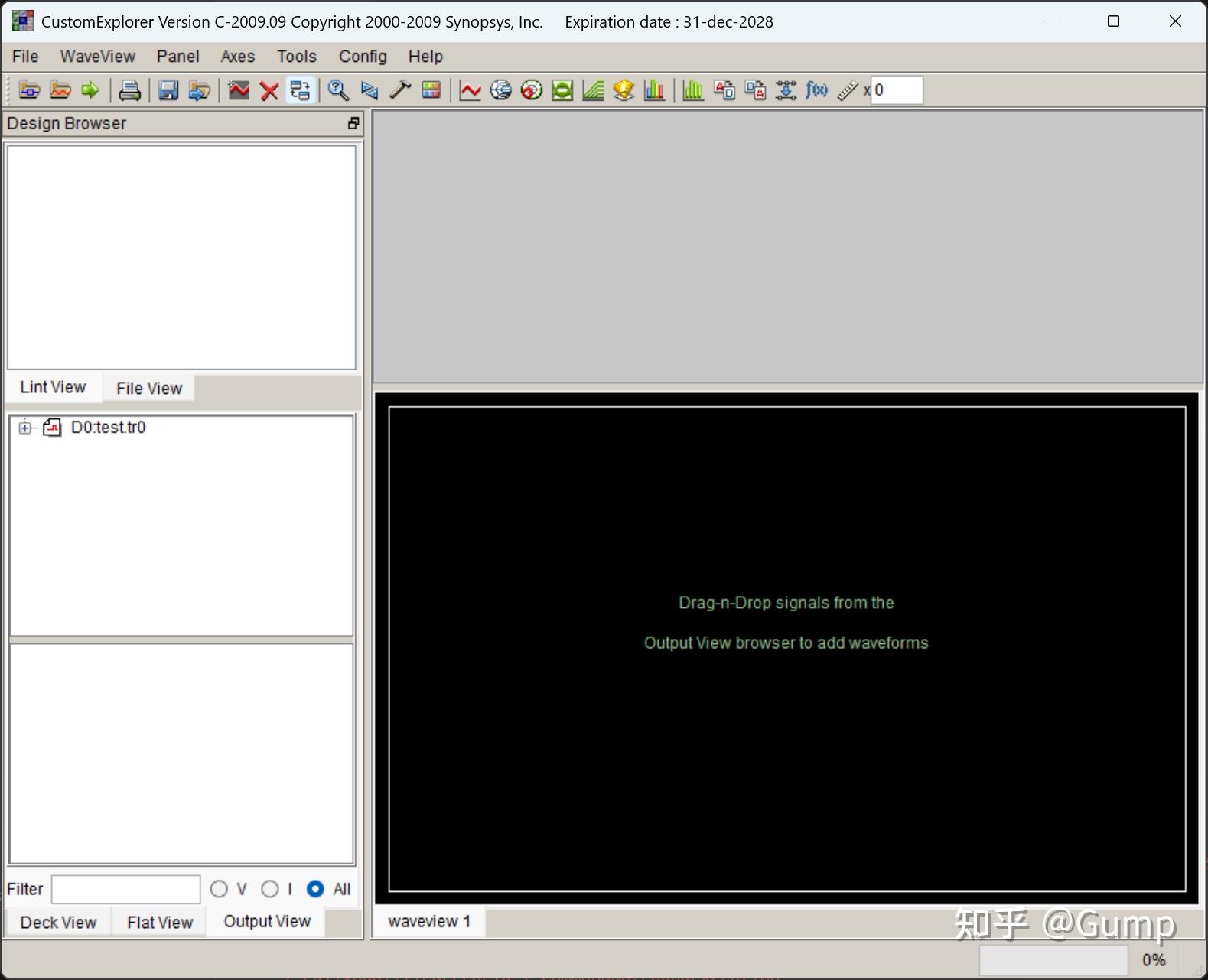The image size is (1208, 980).
Task: Open the Tools menu
Action: (x=297, y=57)
